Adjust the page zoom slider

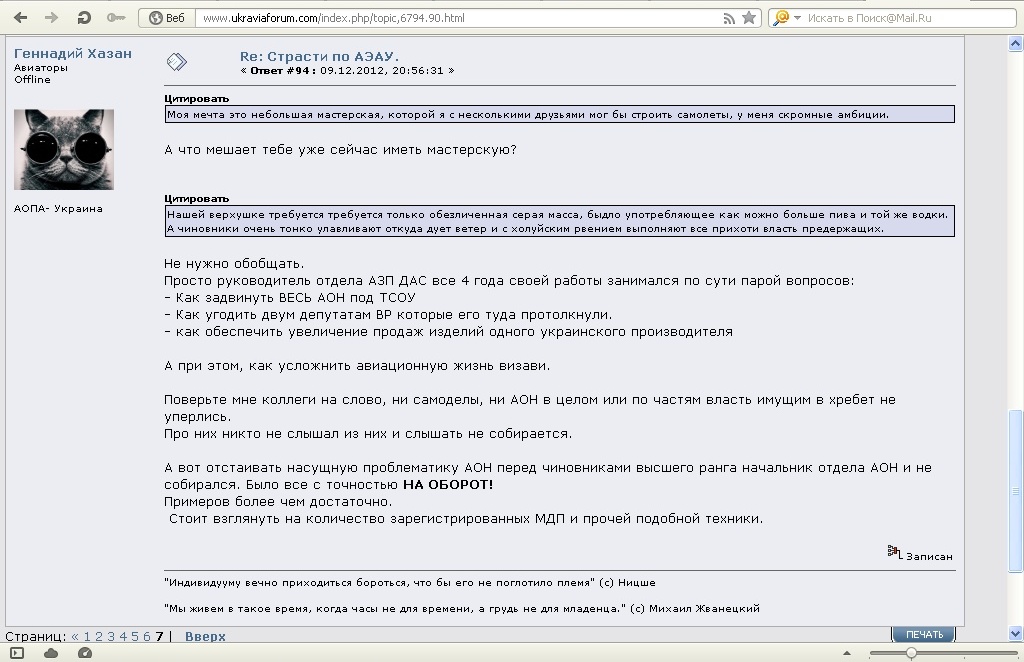pos(910,653)
